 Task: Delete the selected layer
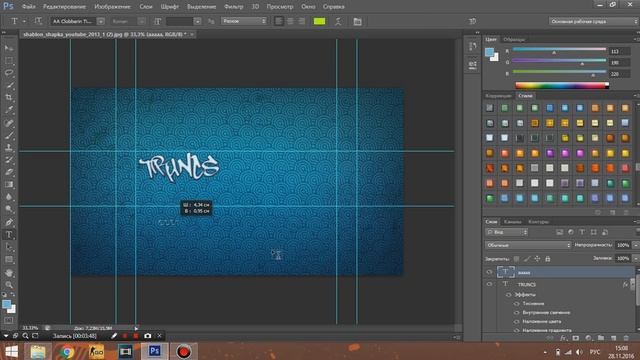(x=626, y=338)
